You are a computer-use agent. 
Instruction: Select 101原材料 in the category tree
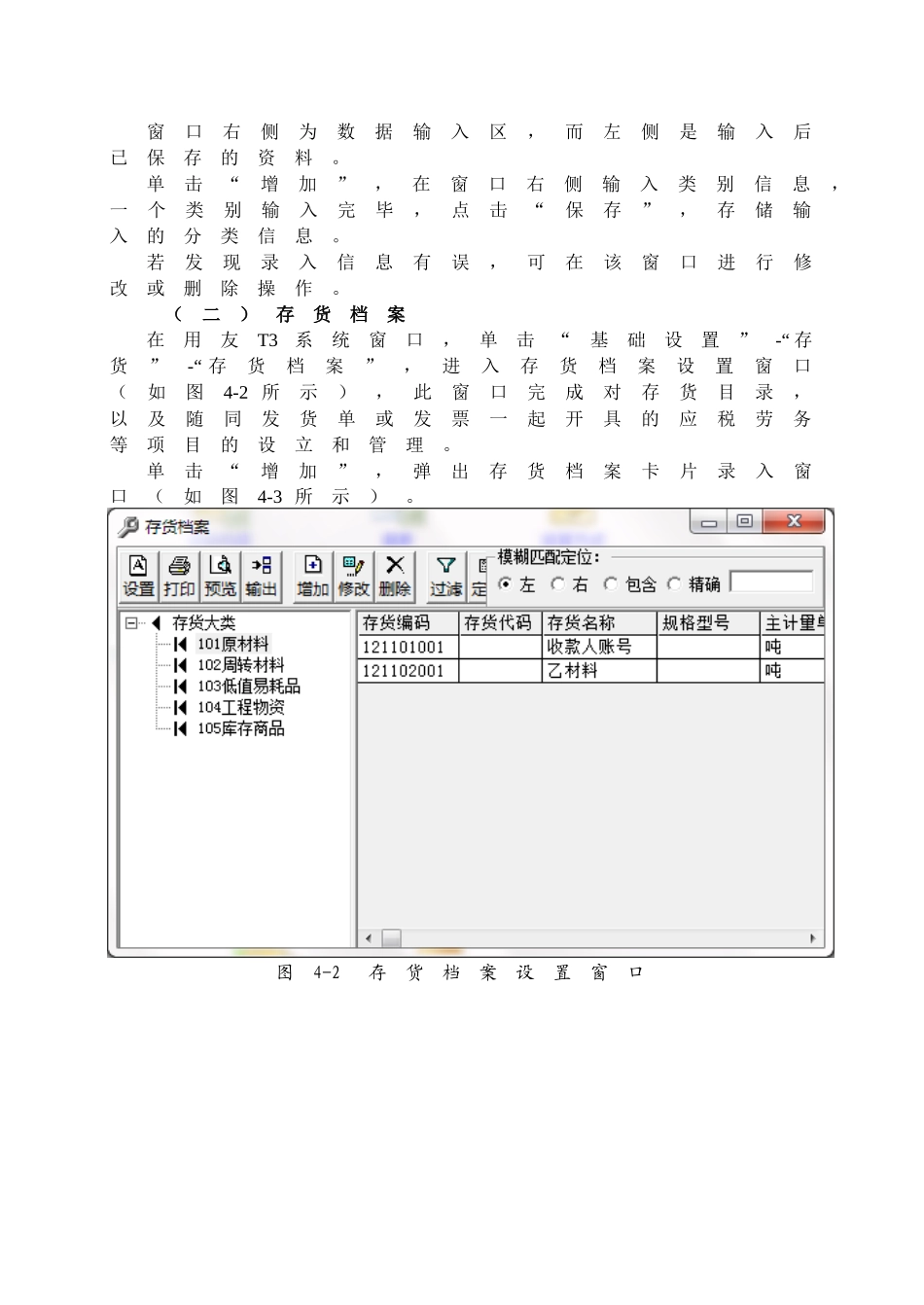[232, 644]
